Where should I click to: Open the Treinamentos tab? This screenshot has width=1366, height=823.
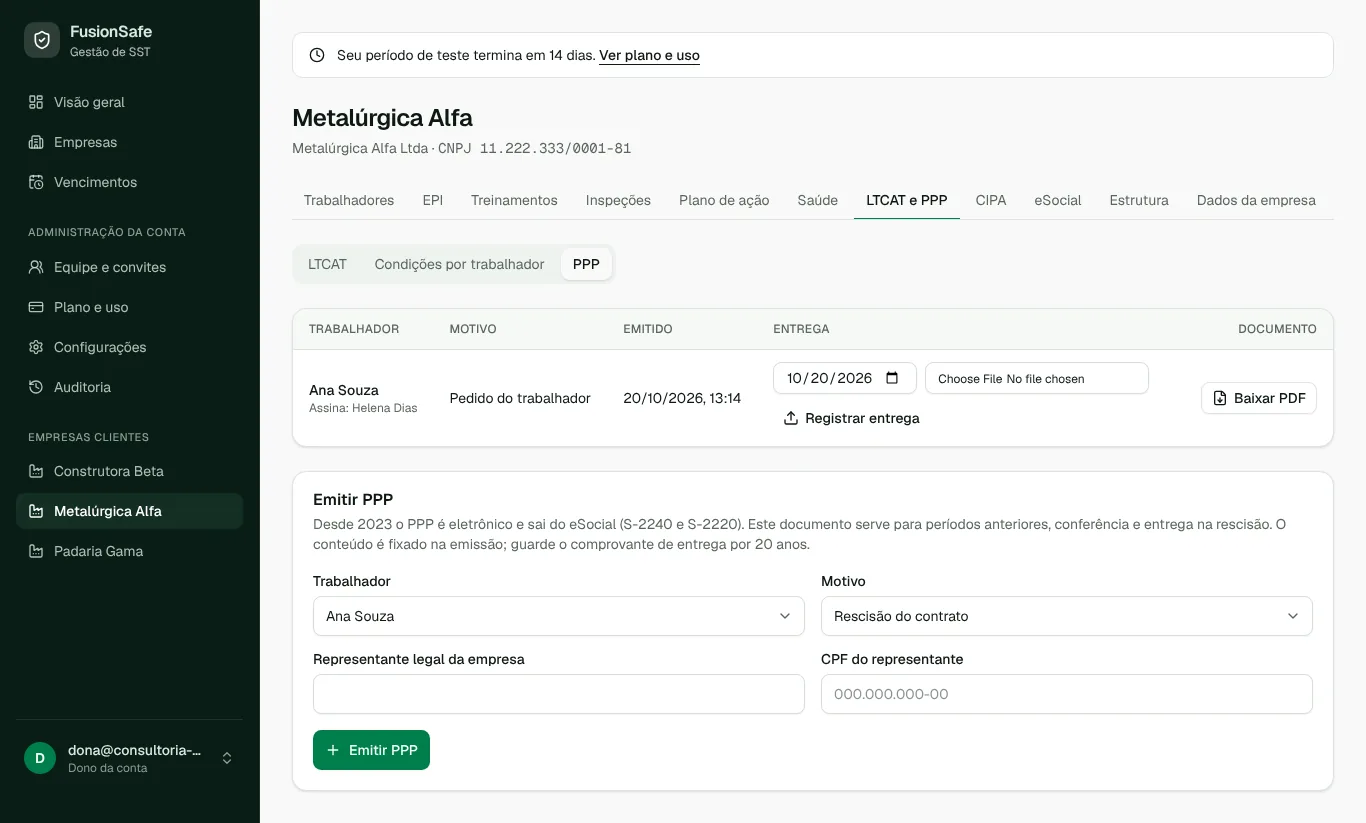(x=514, y=200)
